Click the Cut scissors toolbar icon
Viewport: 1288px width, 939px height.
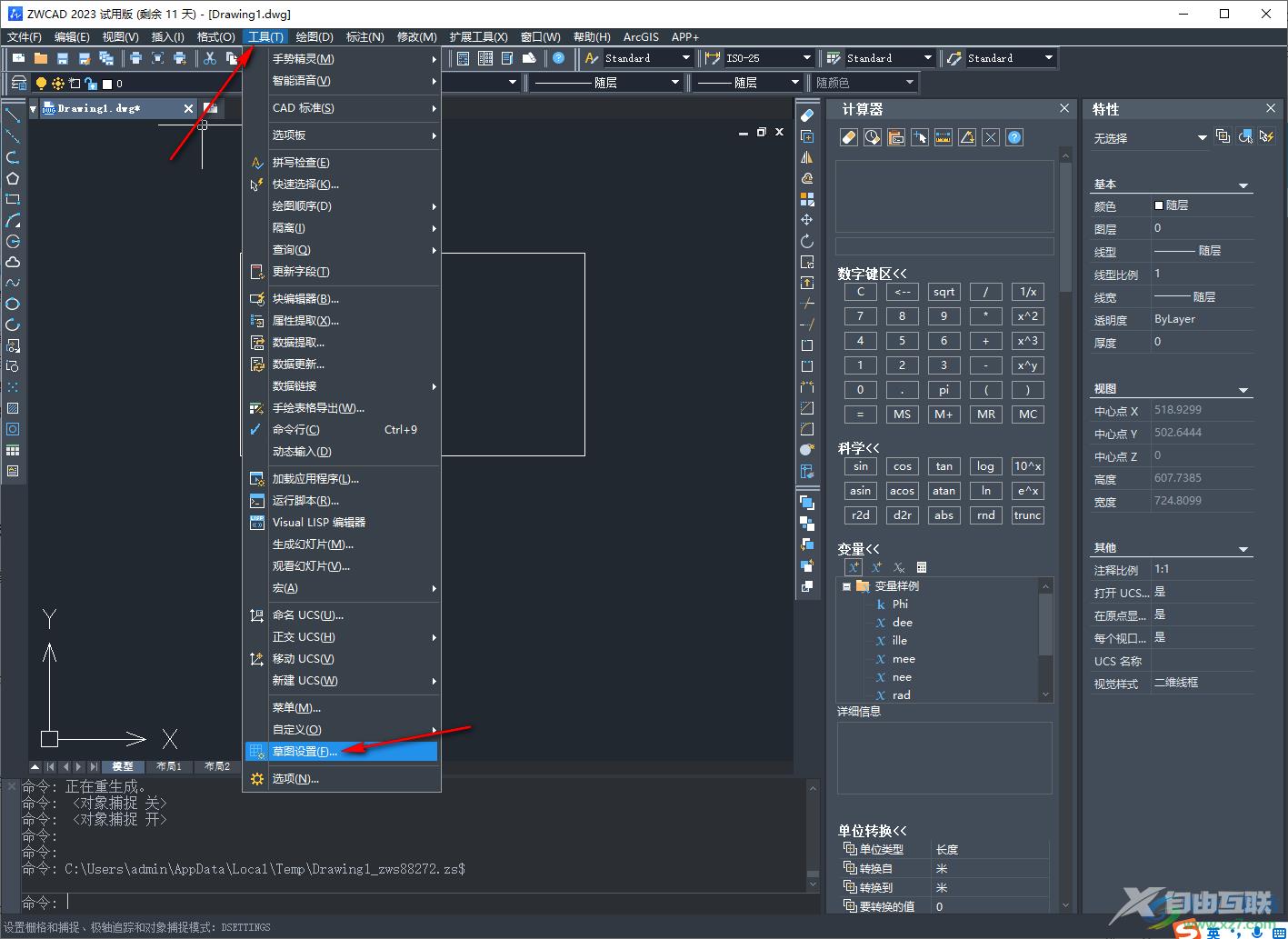210,58
